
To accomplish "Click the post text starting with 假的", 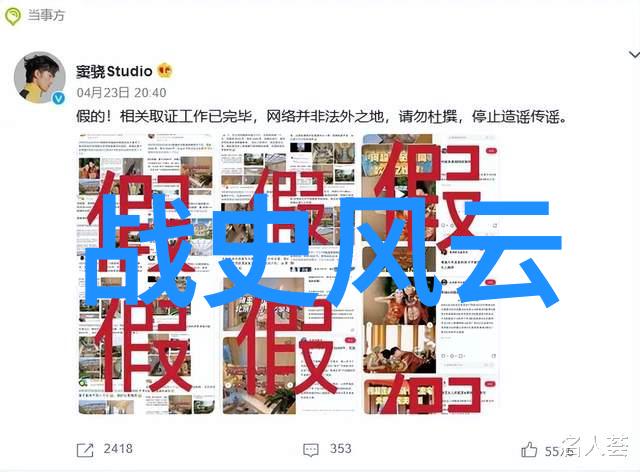I will (322, 117).
